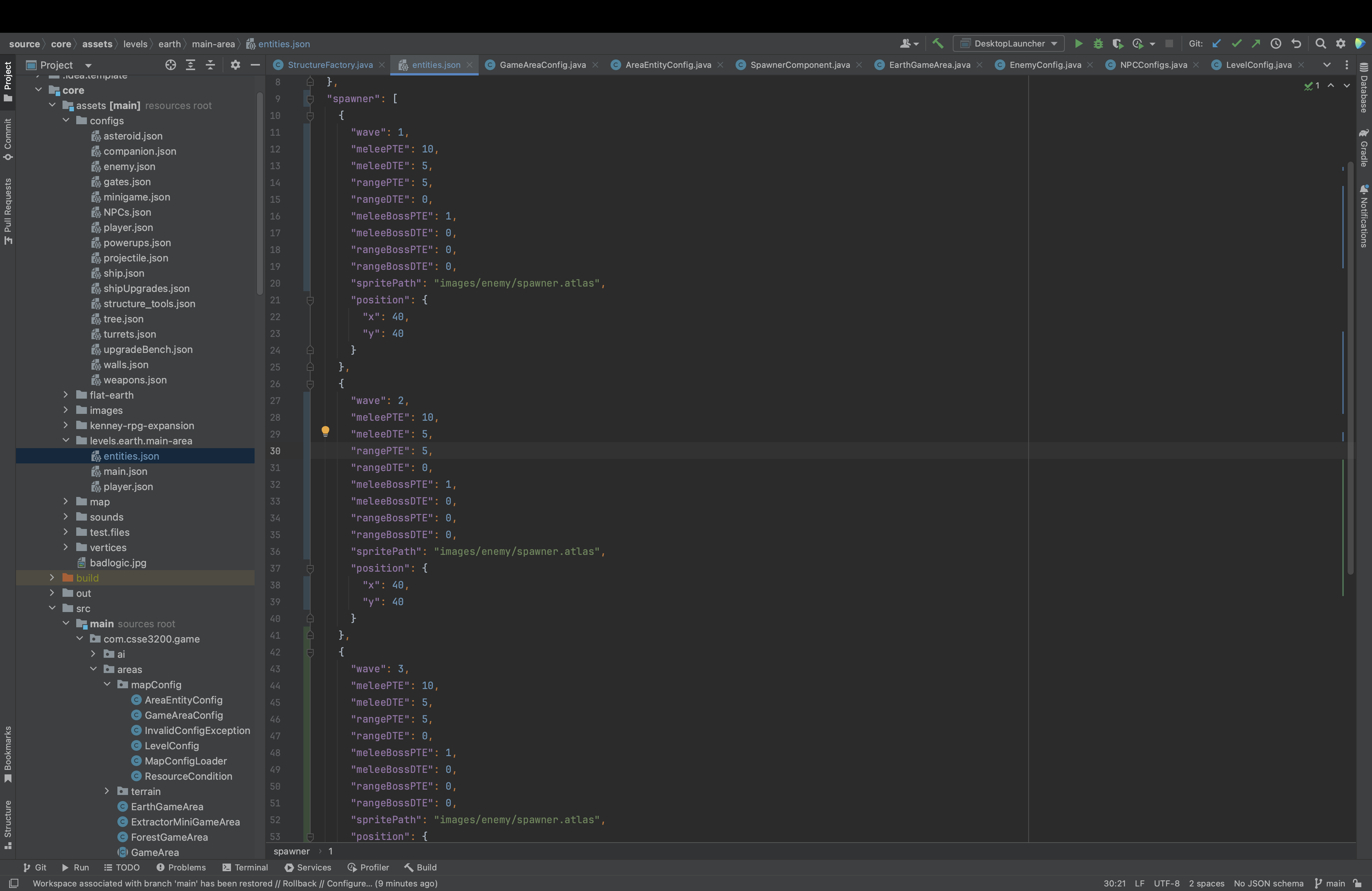Run DesktopLauncher with coverage shield icon
Screen dimensions: 1372x891
pos(1118,43)
